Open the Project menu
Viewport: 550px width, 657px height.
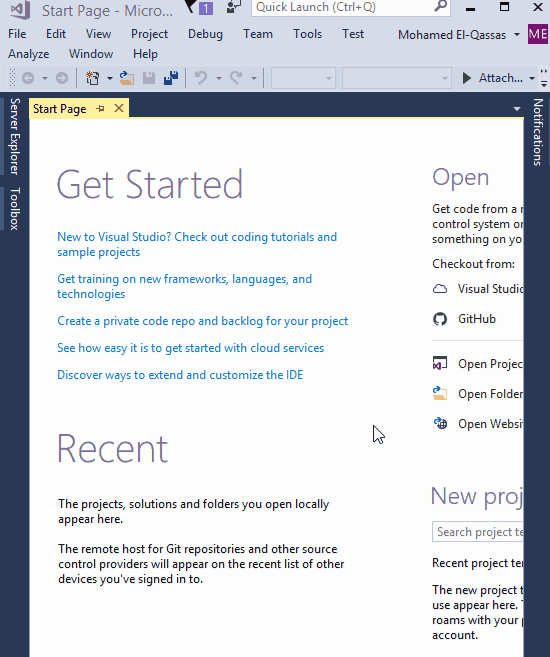pyautogui.click(x=149, y=34)
